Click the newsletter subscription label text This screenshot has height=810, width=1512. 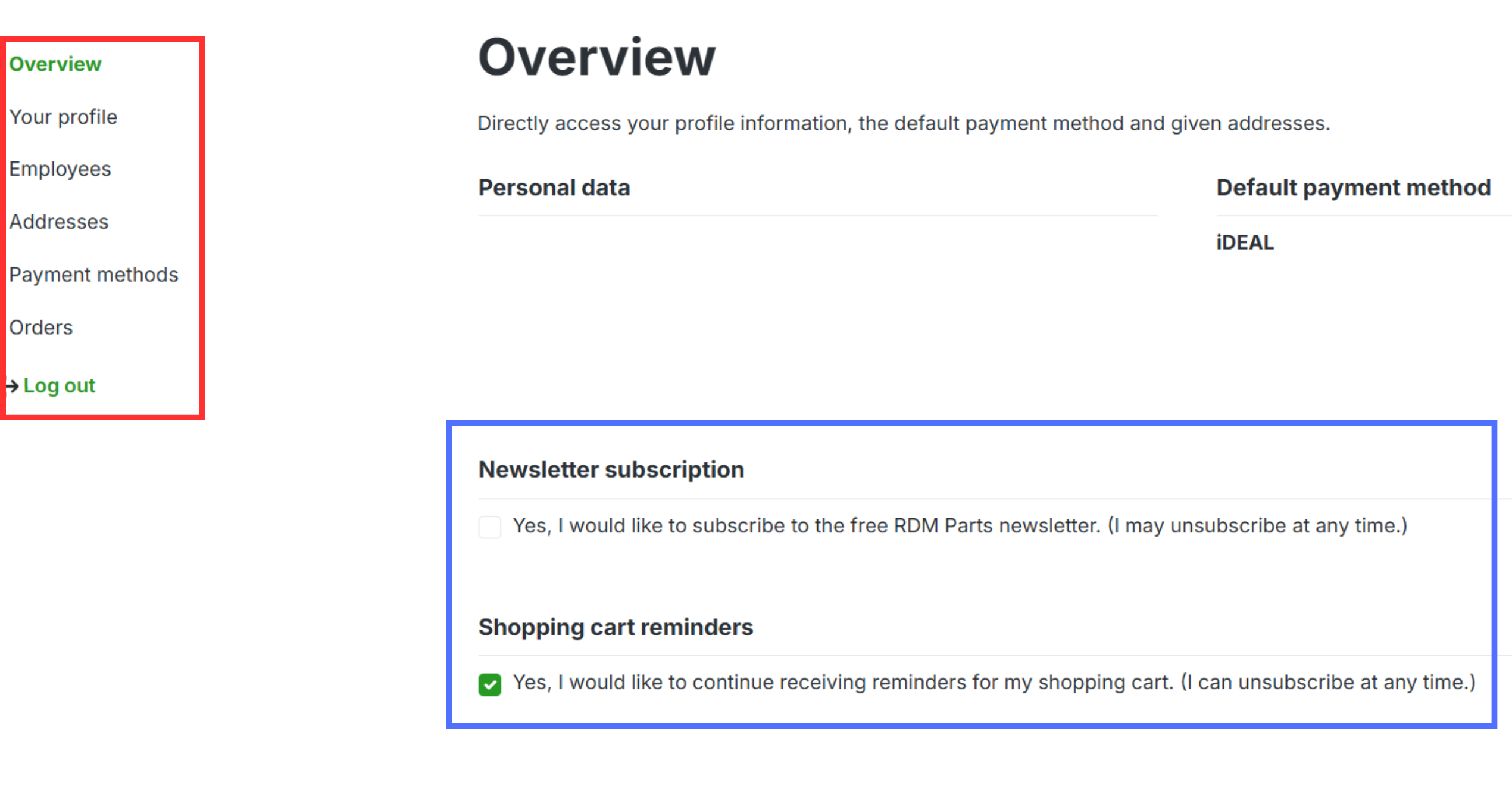pyautogui.click(x=960, y=526)
